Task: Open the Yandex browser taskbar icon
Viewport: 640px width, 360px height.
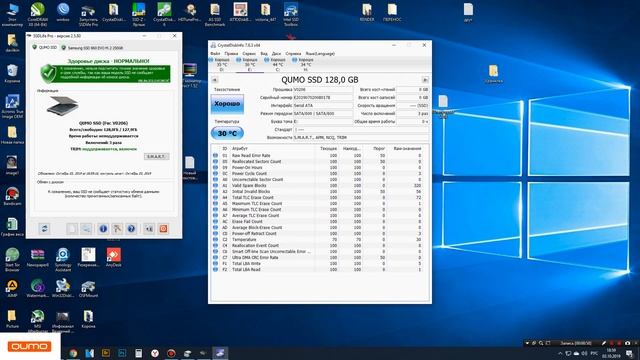Action: tap(155, 353)
